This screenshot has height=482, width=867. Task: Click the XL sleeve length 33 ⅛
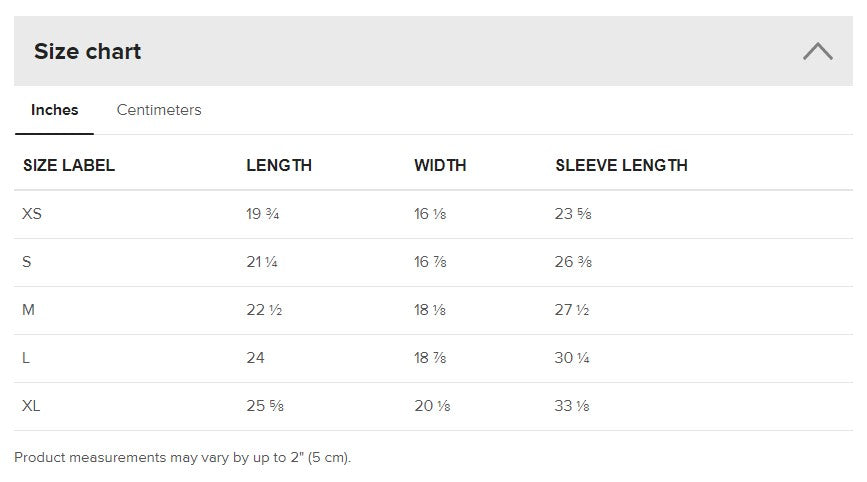click(573, 406)
